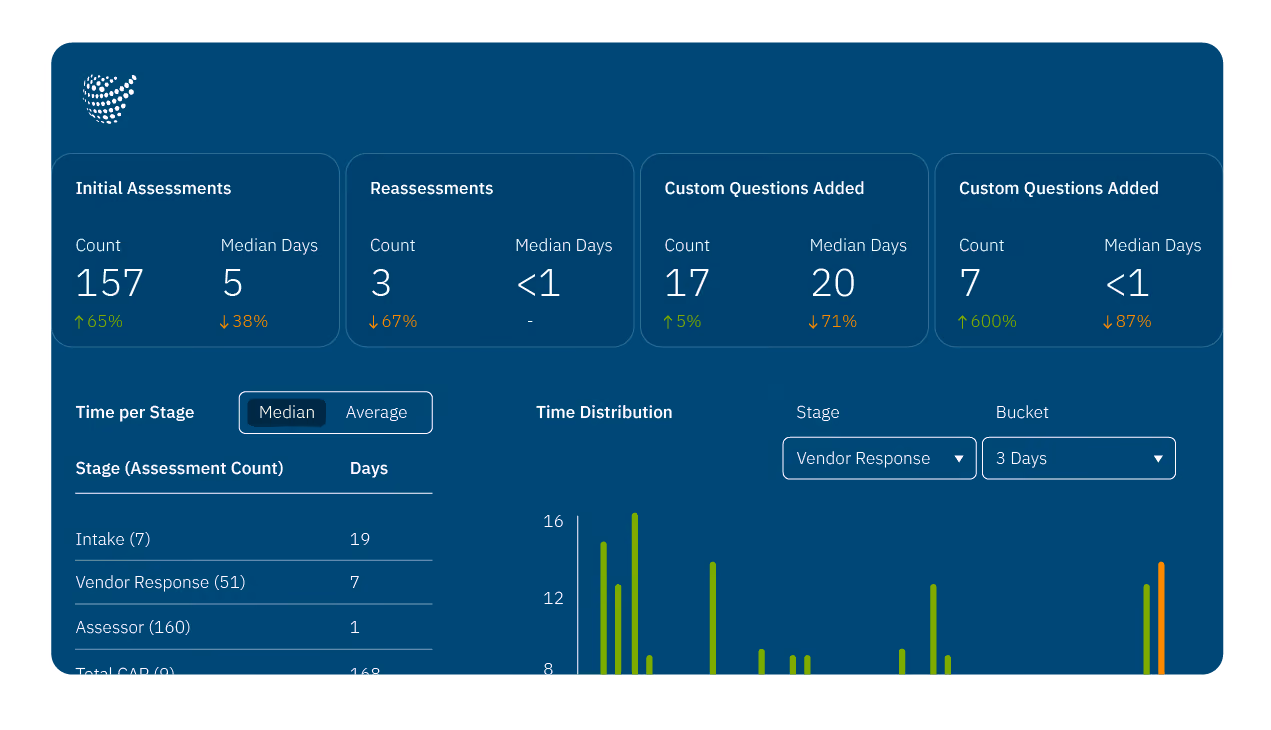Click the 38% decrease indicator

pos(244,321)
